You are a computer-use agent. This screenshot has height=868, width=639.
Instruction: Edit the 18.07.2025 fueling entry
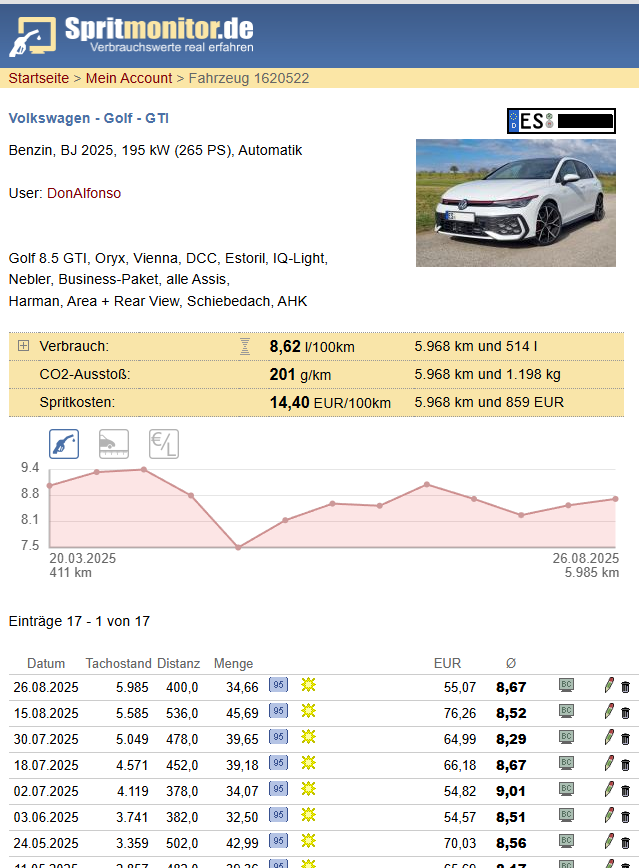click(609, 764)
